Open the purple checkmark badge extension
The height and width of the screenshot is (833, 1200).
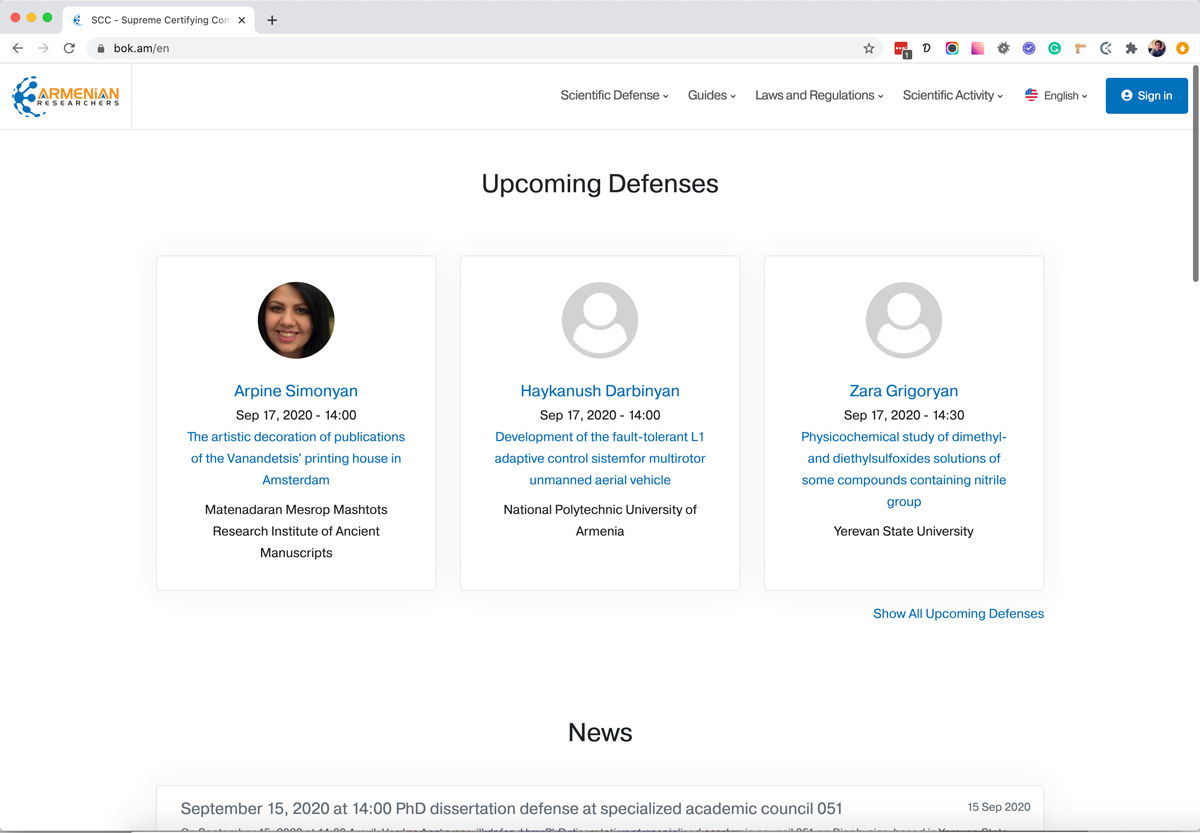[x=1029, y=48]
